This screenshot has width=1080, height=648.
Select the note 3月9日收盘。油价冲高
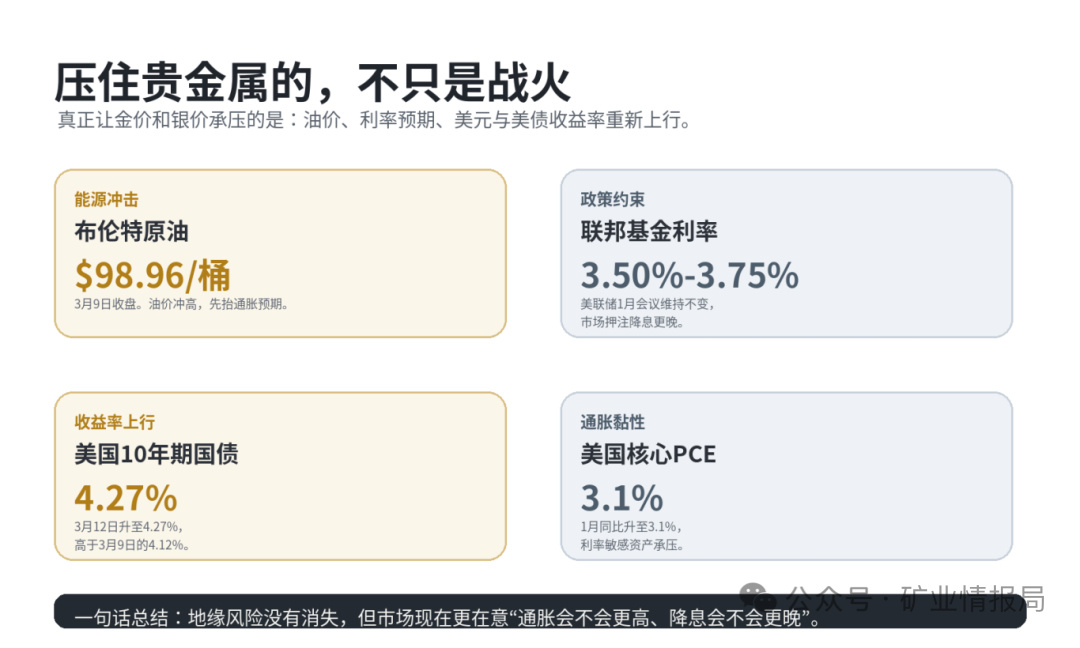coord(181,304)
